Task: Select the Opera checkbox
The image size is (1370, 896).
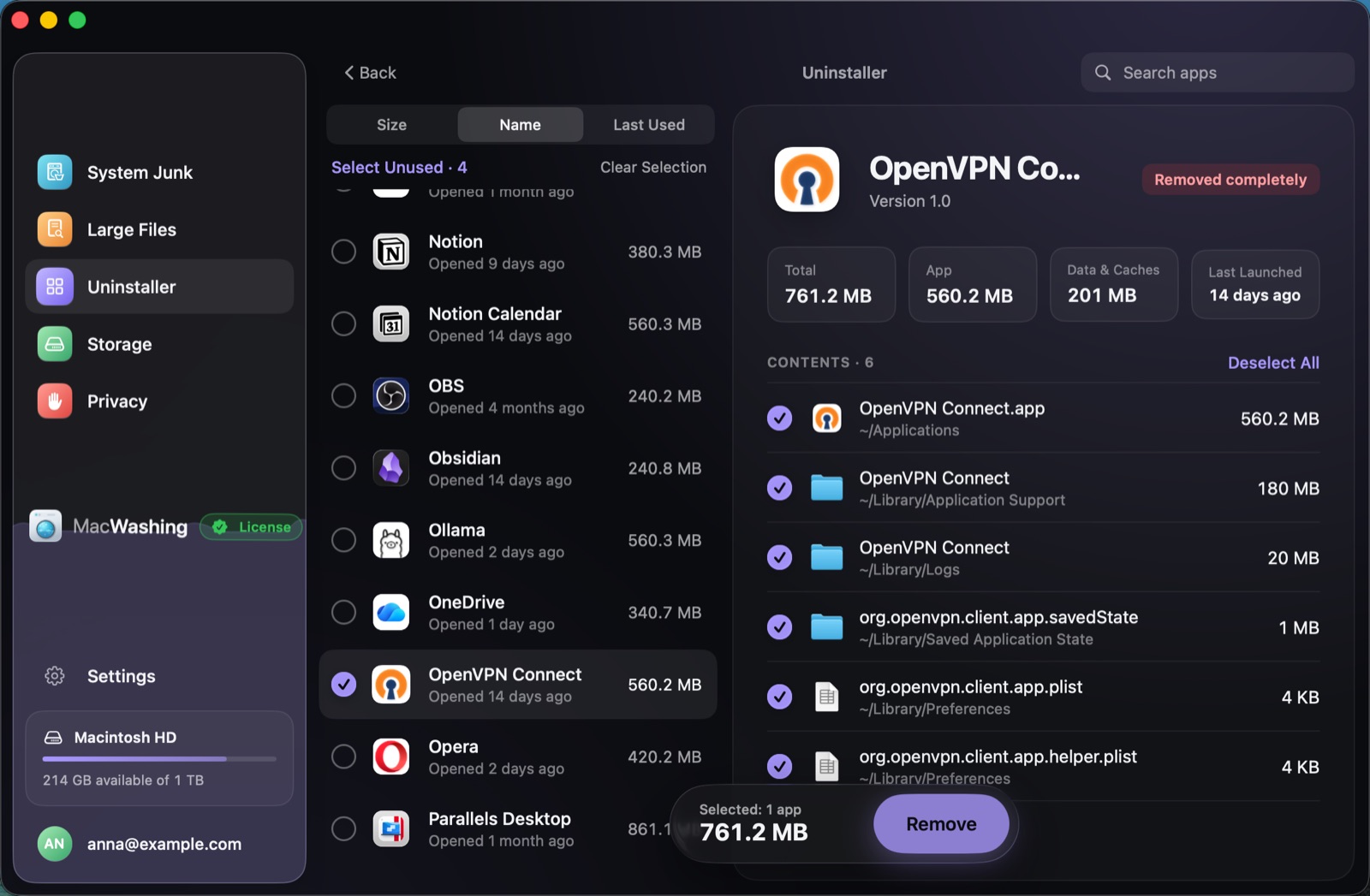Action: click(x=343, y=757)
